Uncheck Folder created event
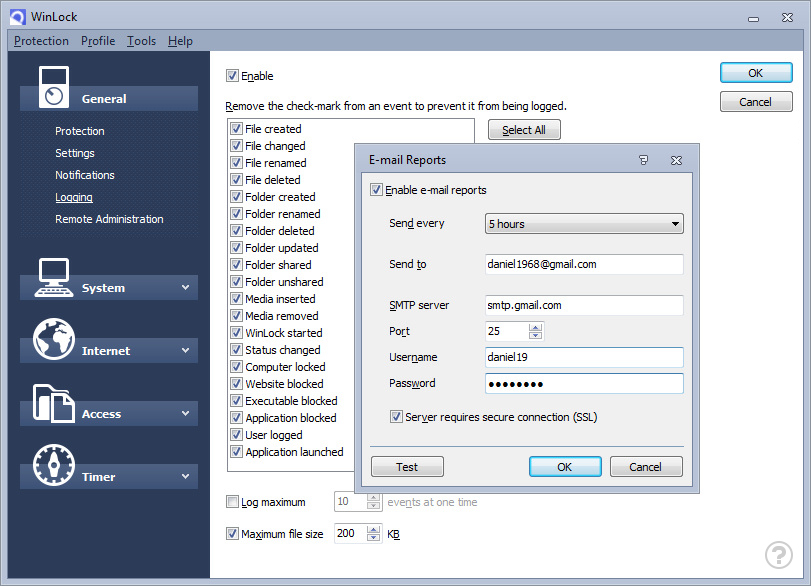The width and height of the screenshot is (811, 586). [x=236, y=197]
